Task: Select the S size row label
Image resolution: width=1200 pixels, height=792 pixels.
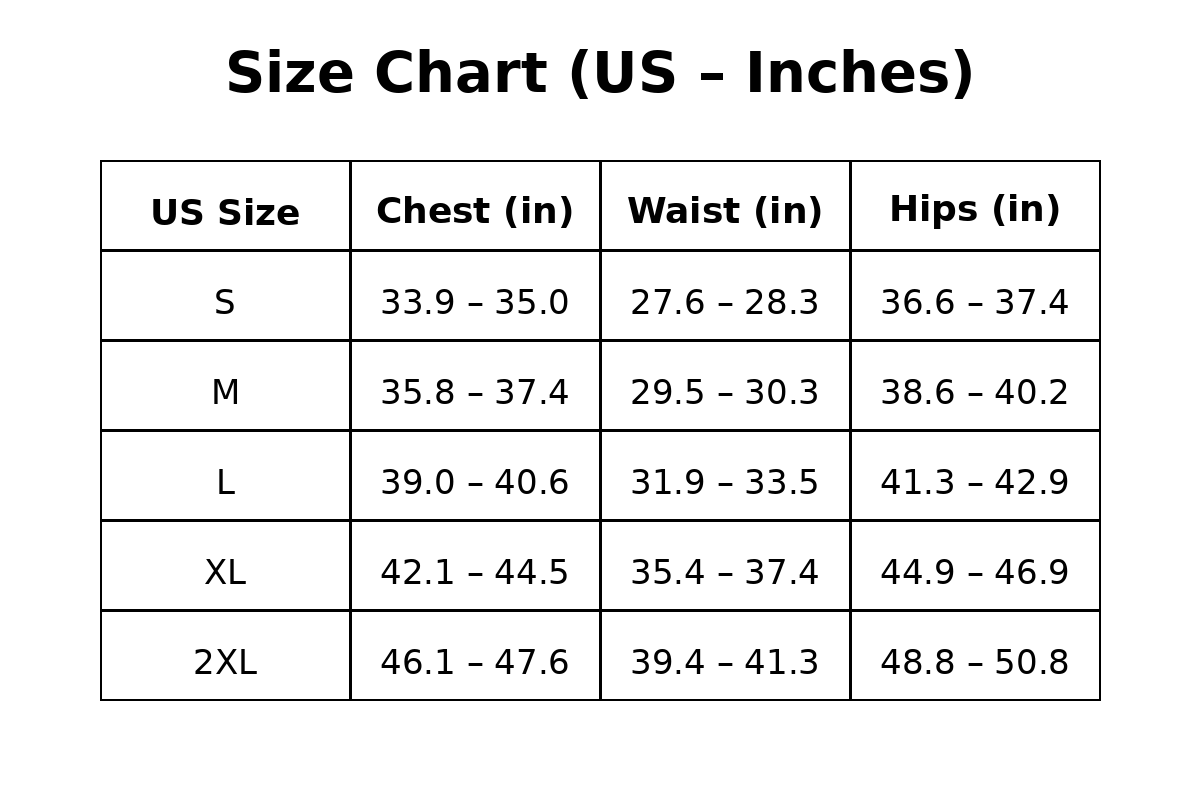Action: (x=225, y=303)
